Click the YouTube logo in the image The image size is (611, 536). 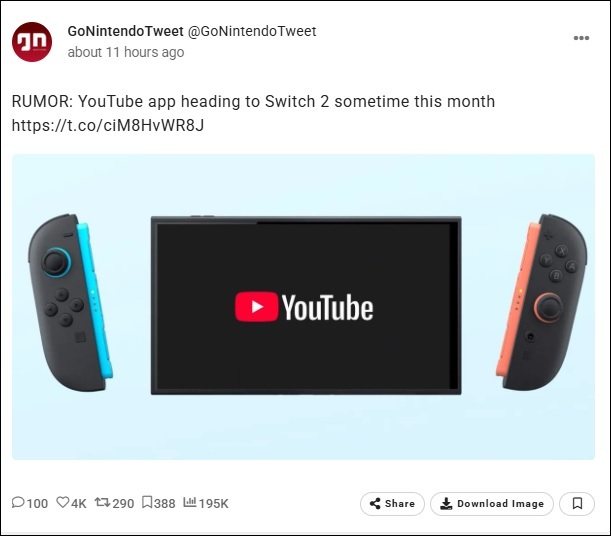pos(304,307)
